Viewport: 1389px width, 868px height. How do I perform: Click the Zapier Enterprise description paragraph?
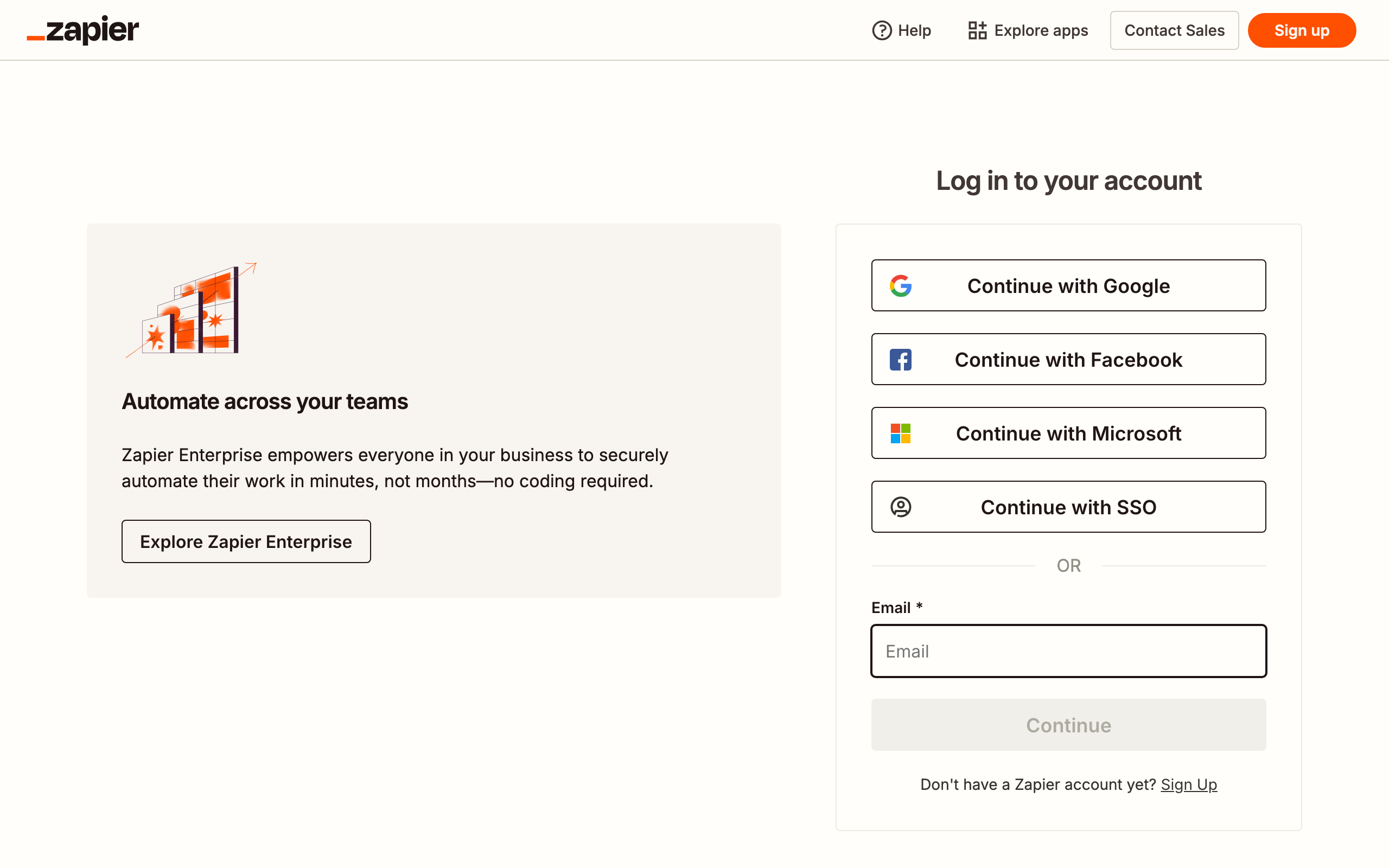(x=395, y=468)
